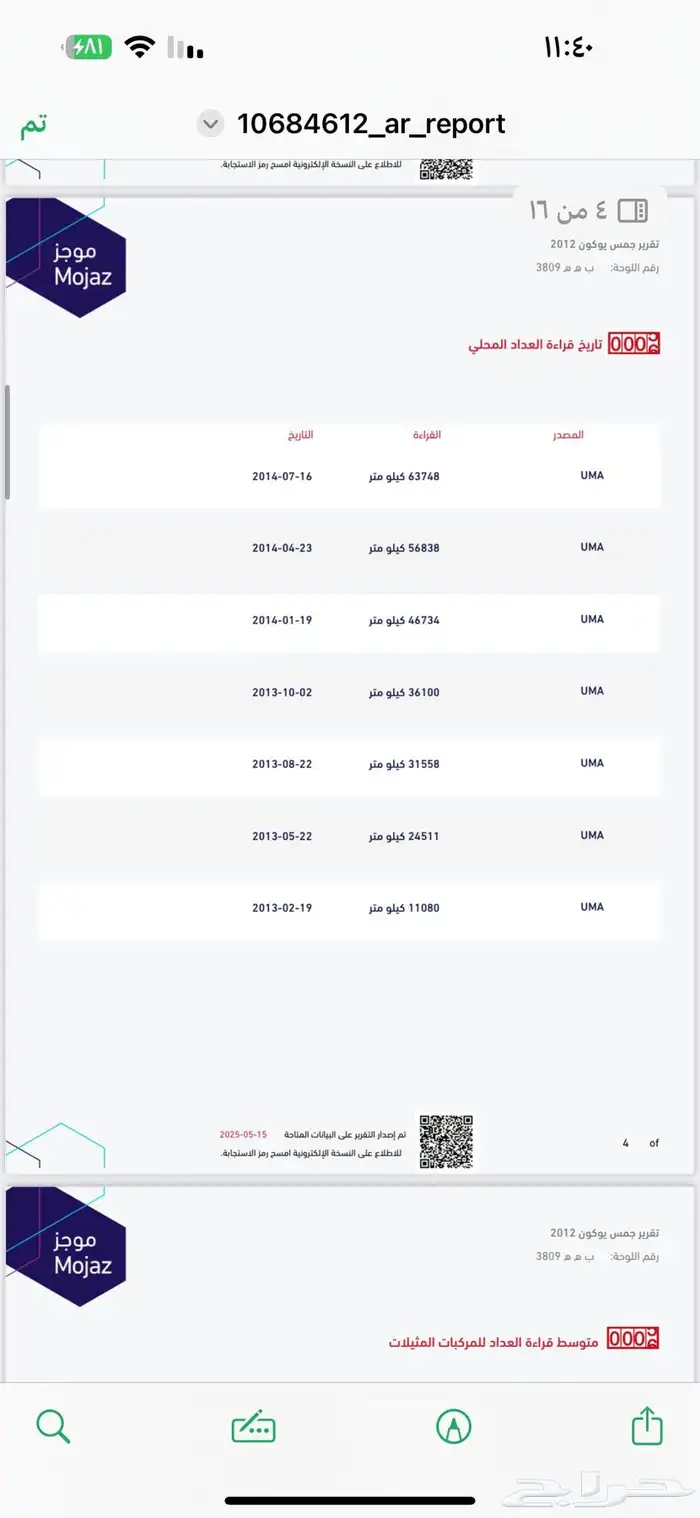Viewport: 700px width, 1518px height.
Task: Expand the chevron beside 10684612_ar_report
Action: pos(210,125)
